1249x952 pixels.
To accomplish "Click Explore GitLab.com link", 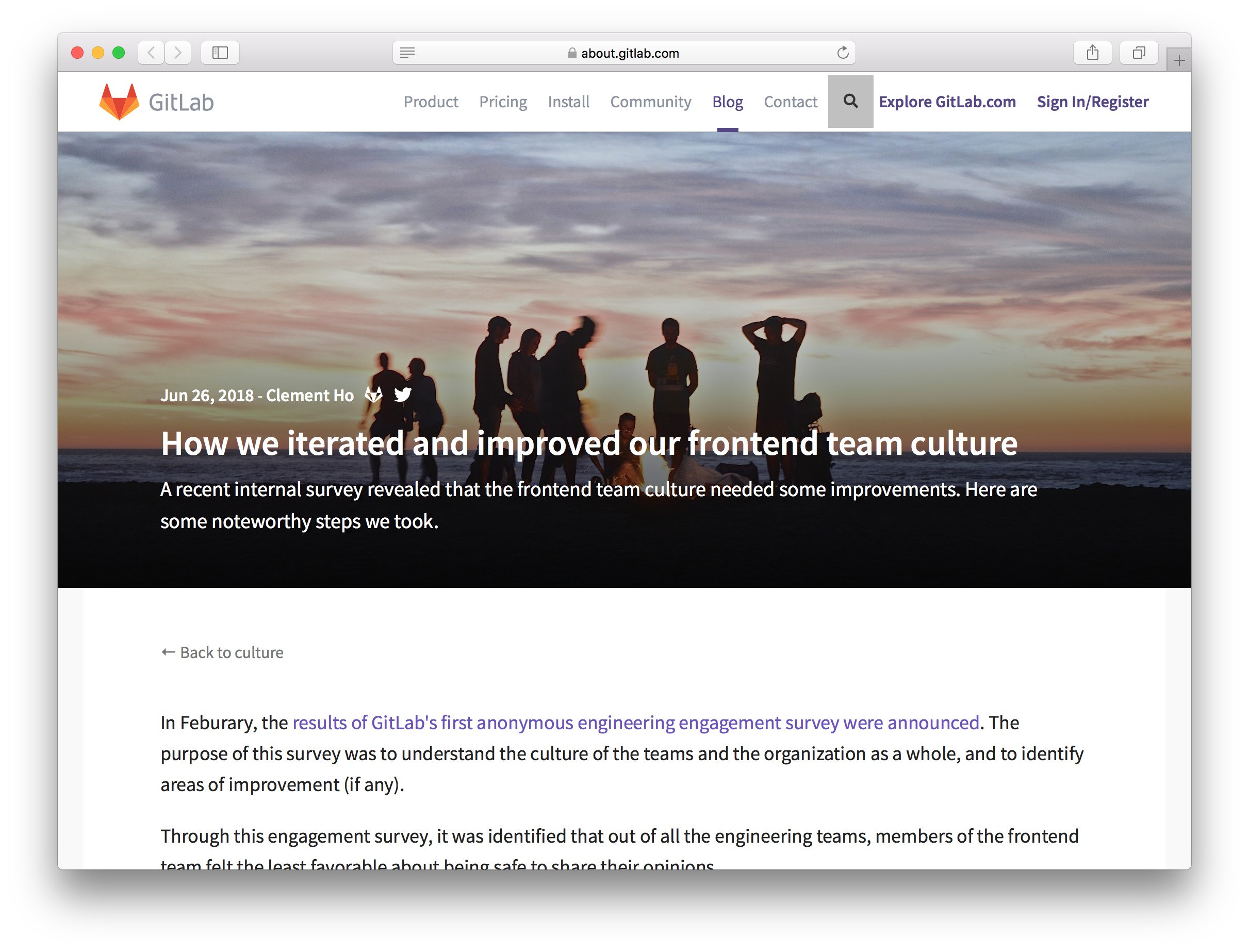I will [x=947, y=102].
